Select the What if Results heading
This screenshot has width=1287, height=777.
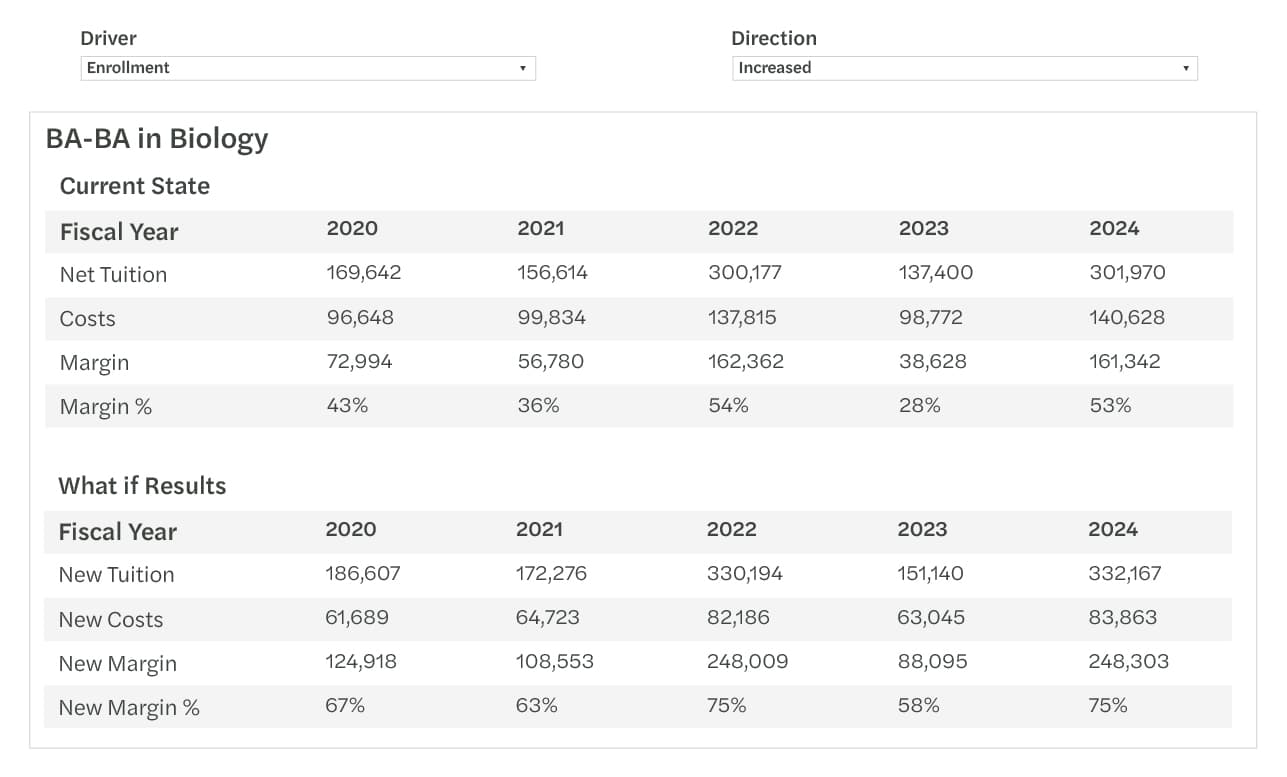coord(143,486)
